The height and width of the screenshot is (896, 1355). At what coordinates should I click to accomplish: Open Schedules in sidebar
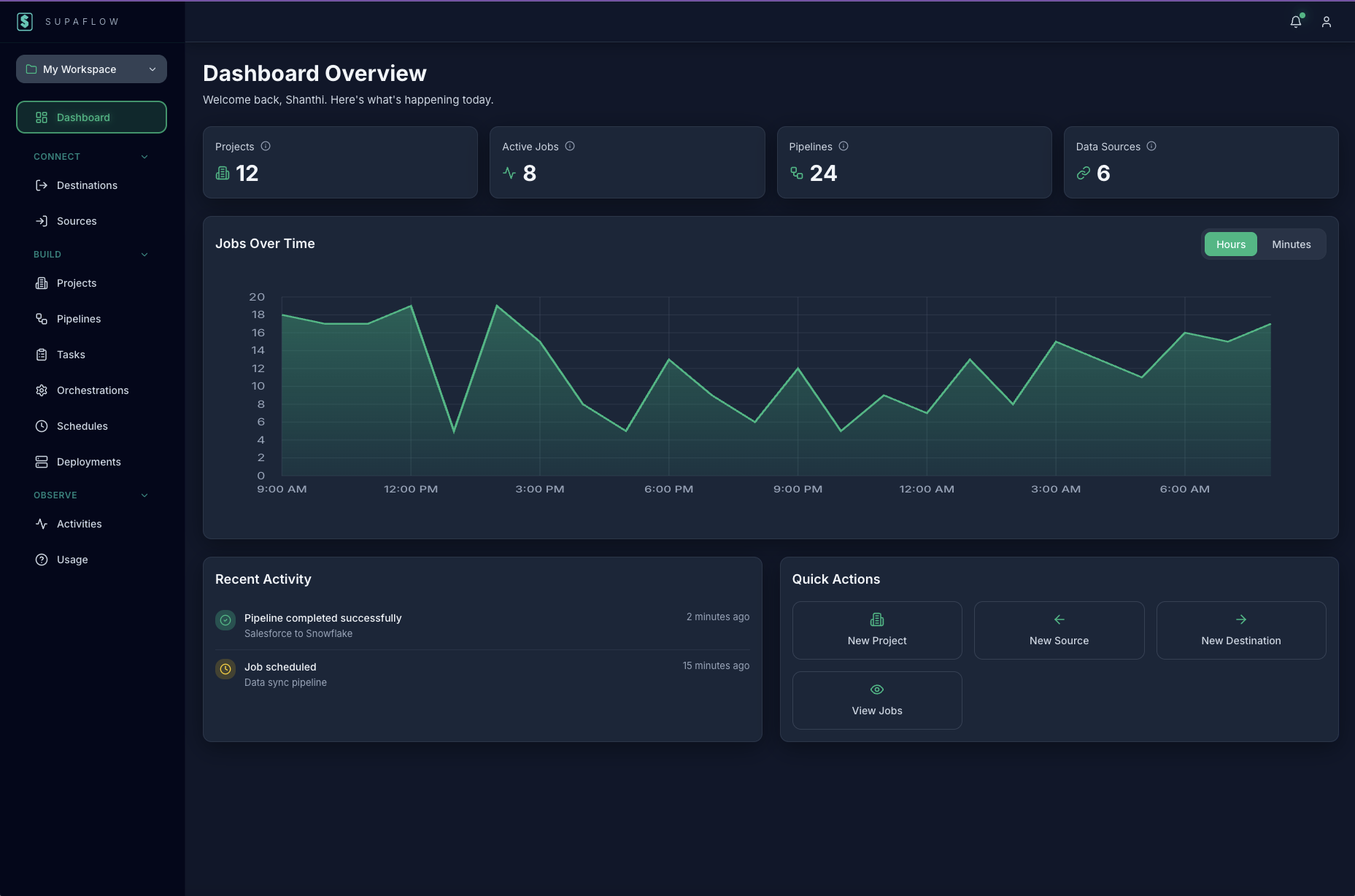point(91,426)
